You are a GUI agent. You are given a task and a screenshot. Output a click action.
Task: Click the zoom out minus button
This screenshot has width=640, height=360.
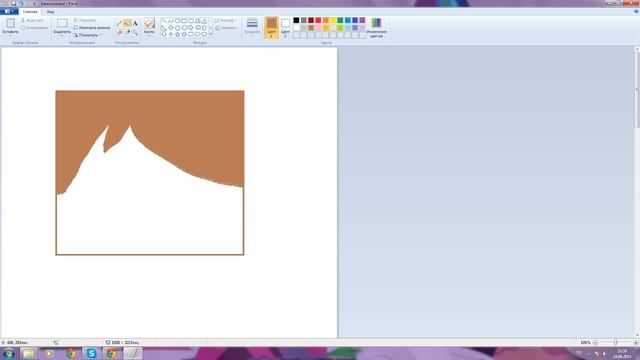[595, 342]
